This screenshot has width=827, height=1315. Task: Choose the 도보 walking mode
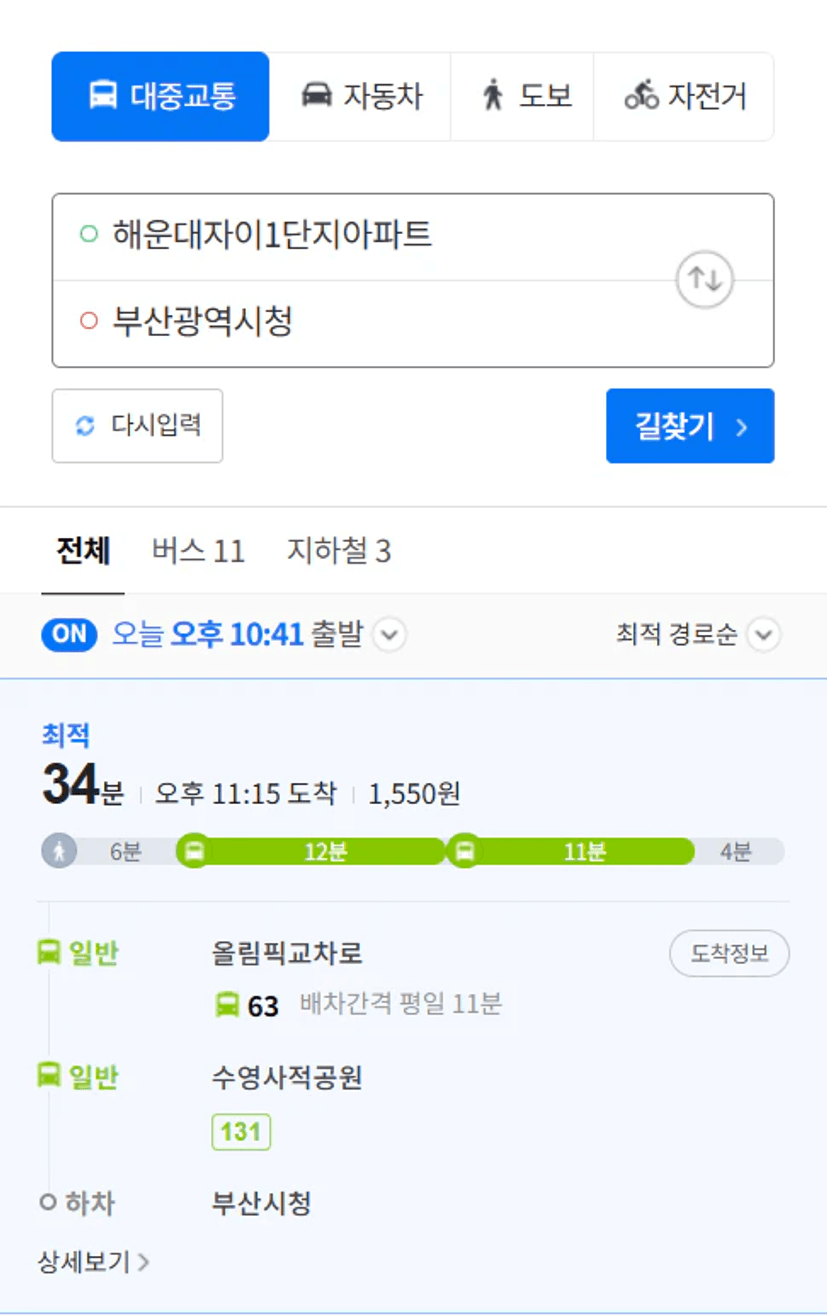click(523, 97)
